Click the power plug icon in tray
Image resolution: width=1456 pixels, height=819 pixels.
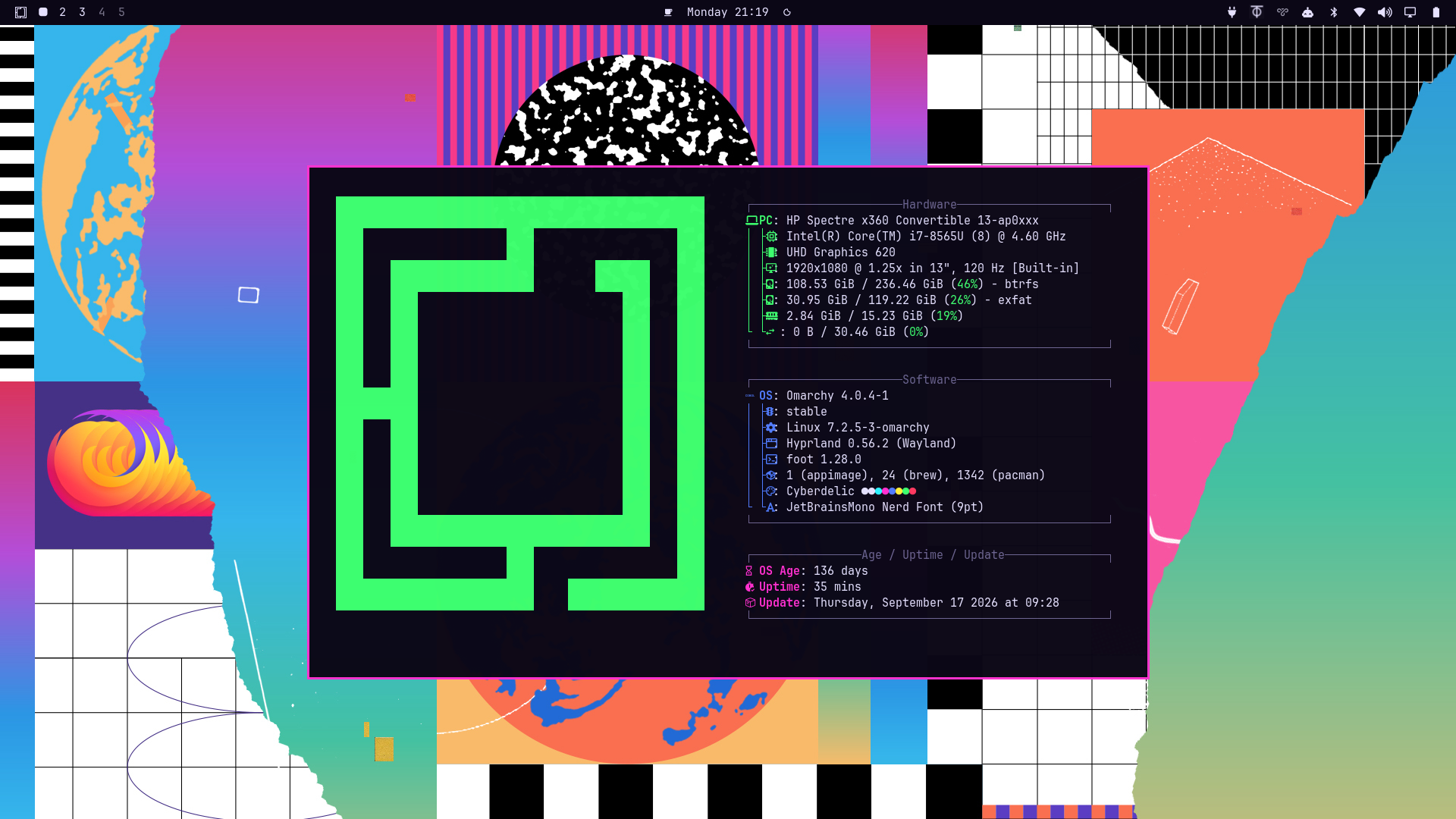click(x=1232, y=12)
